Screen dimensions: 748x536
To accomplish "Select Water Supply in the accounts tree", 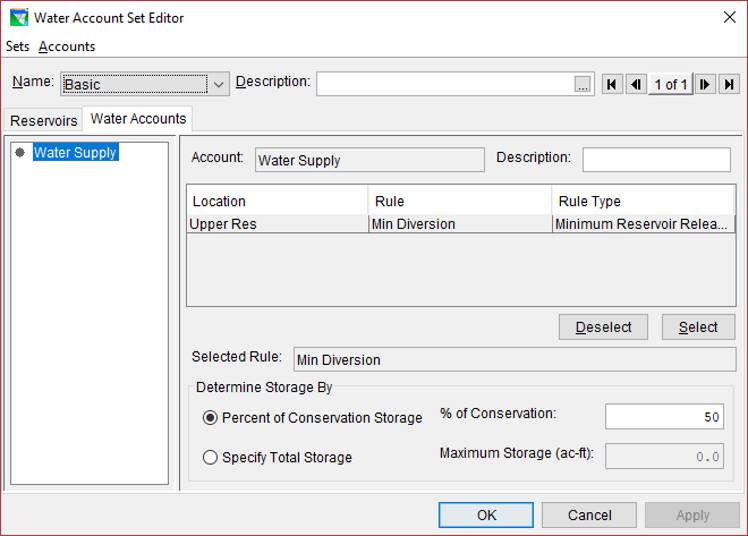I will pyautogui.click(x=75, y=153).
